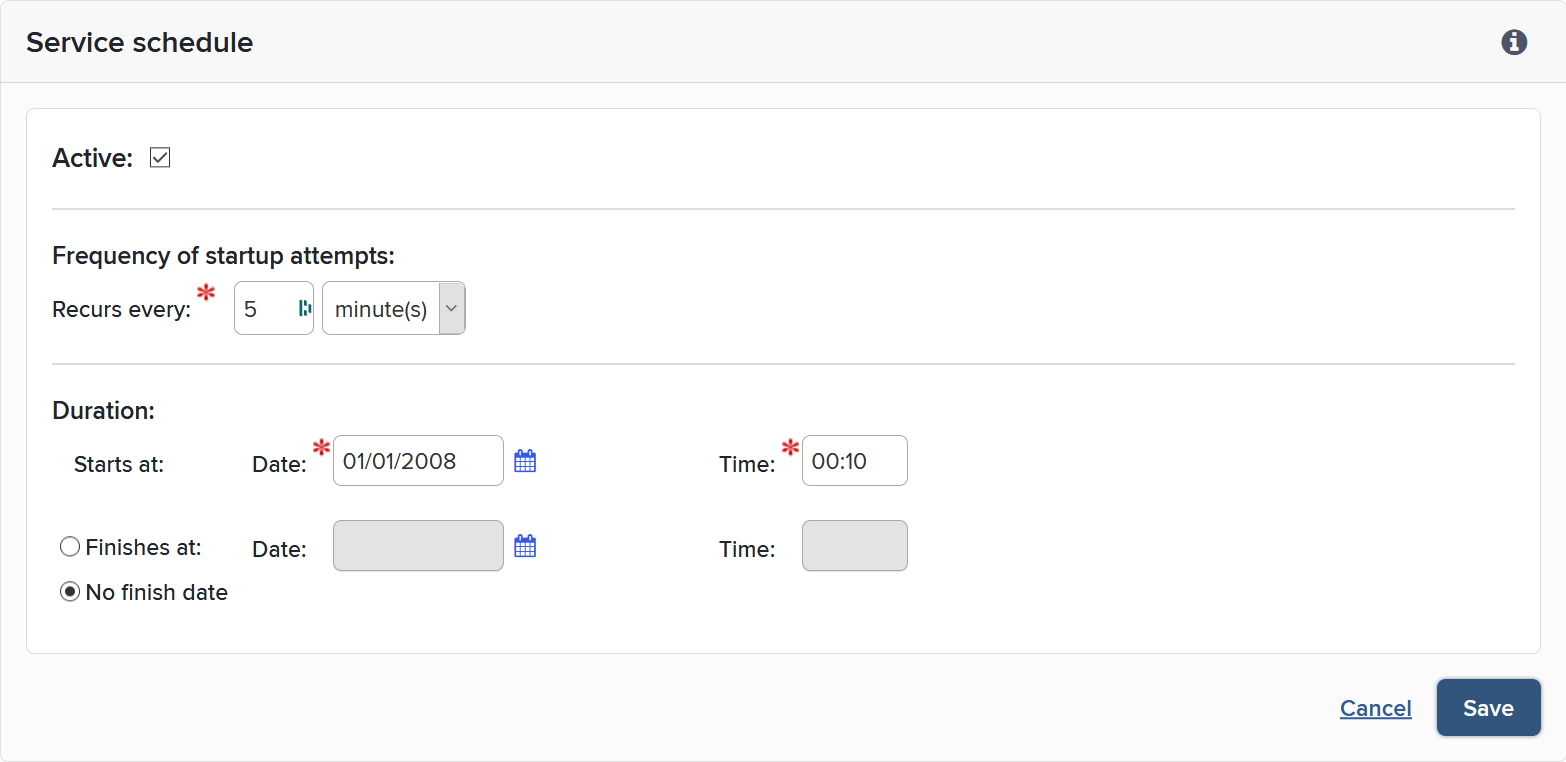1566x762 pixels.
Task: Open the calendar picker for finish date
Action: click(x=525, y=546)
